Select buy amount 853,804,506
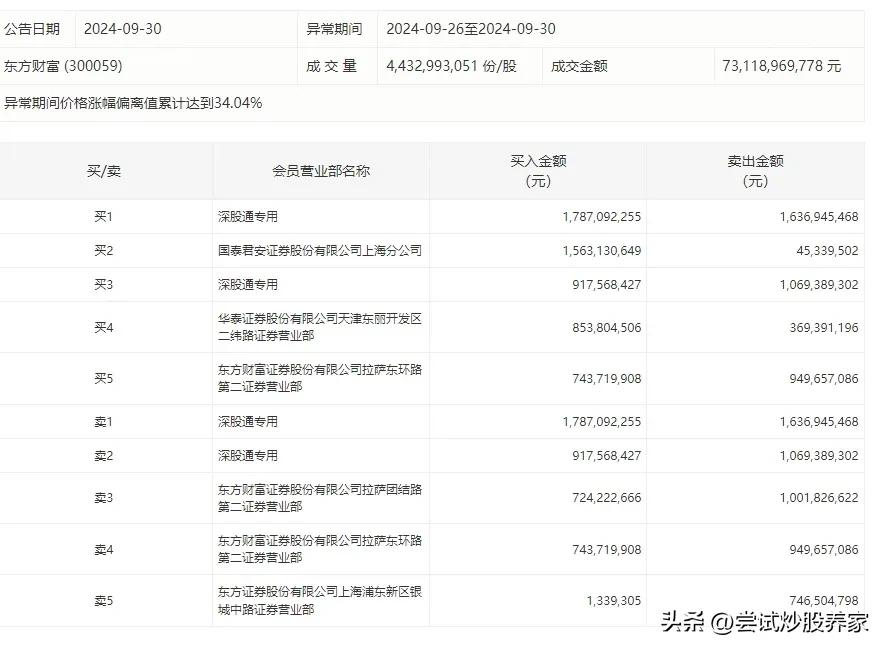Image resolution: width=888 pixels, height=652 pixels. click(x=607, y=327)
